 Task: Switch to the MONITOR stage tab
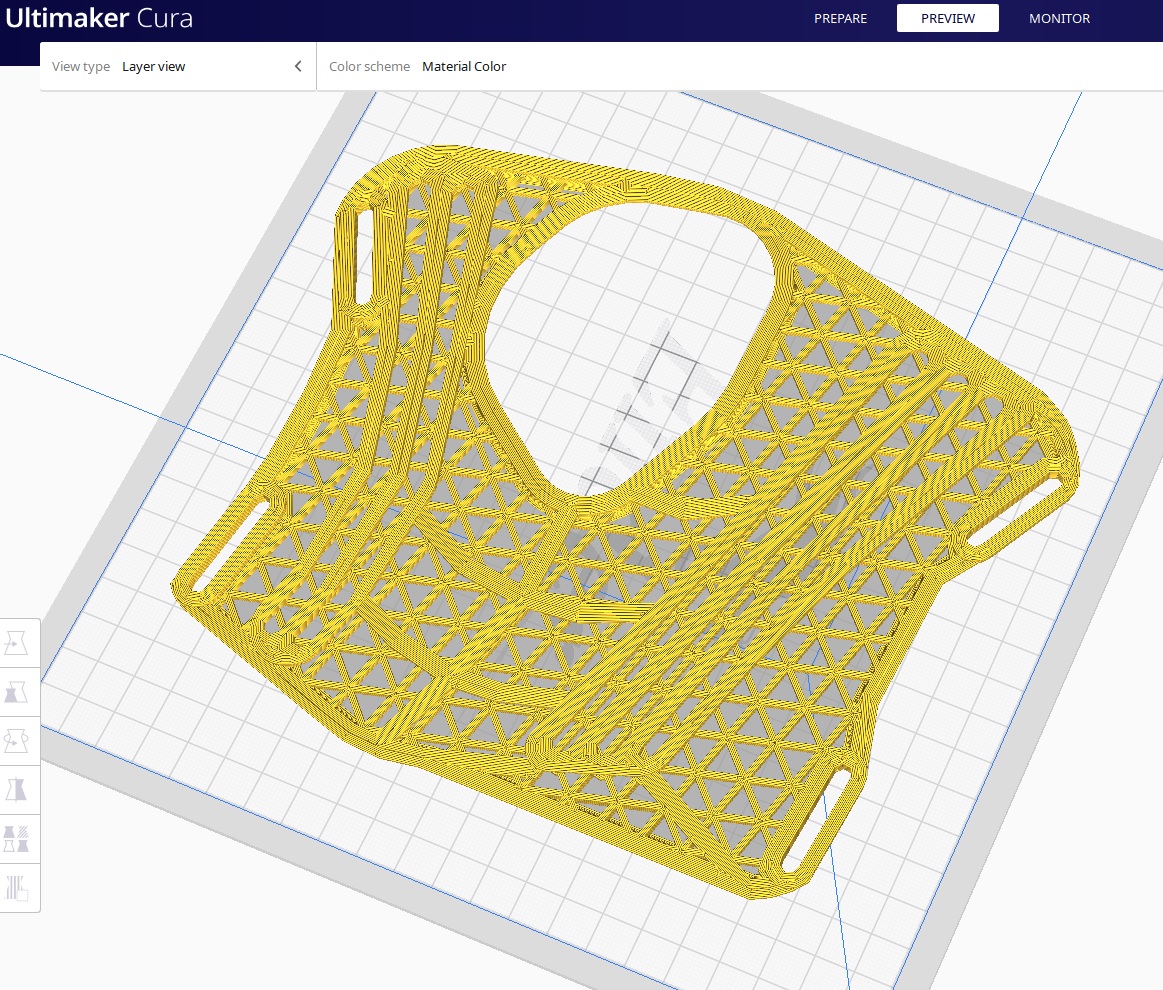(x=1059, y=19)
